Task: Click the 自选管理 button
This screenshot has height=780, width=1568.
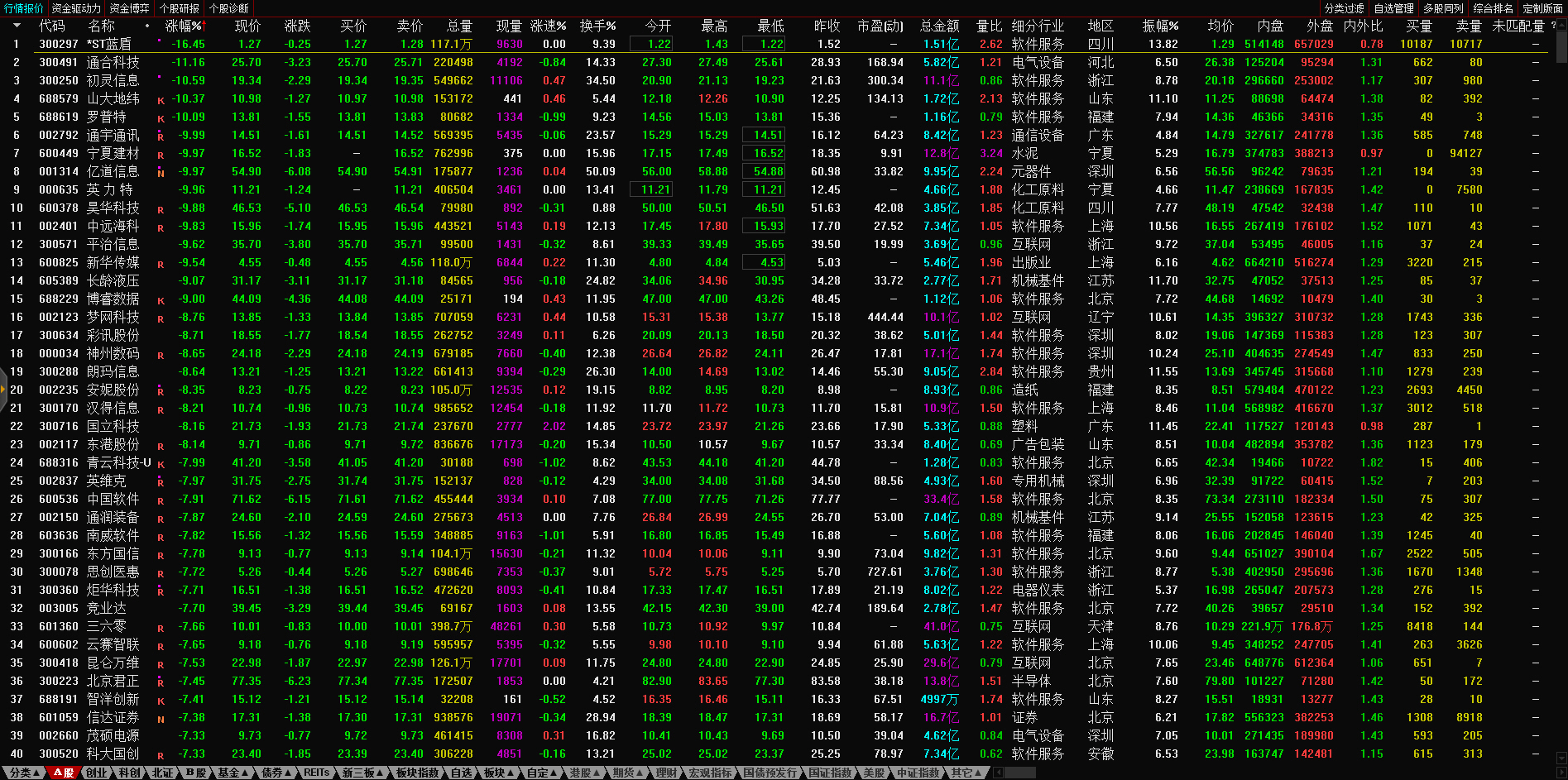Action: (x=1394, y=8)
